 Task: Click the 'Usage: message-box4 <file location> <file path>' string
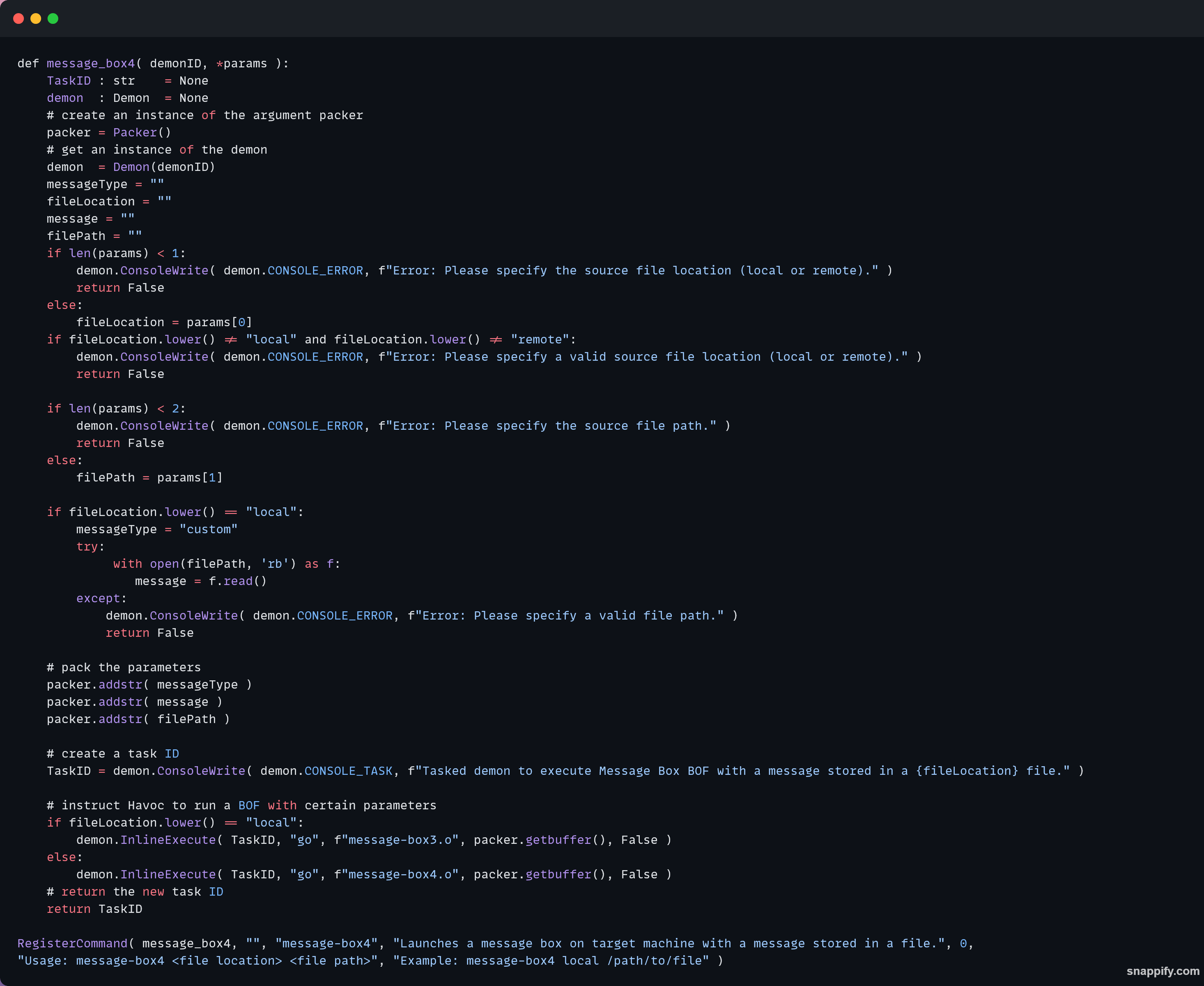198,961
